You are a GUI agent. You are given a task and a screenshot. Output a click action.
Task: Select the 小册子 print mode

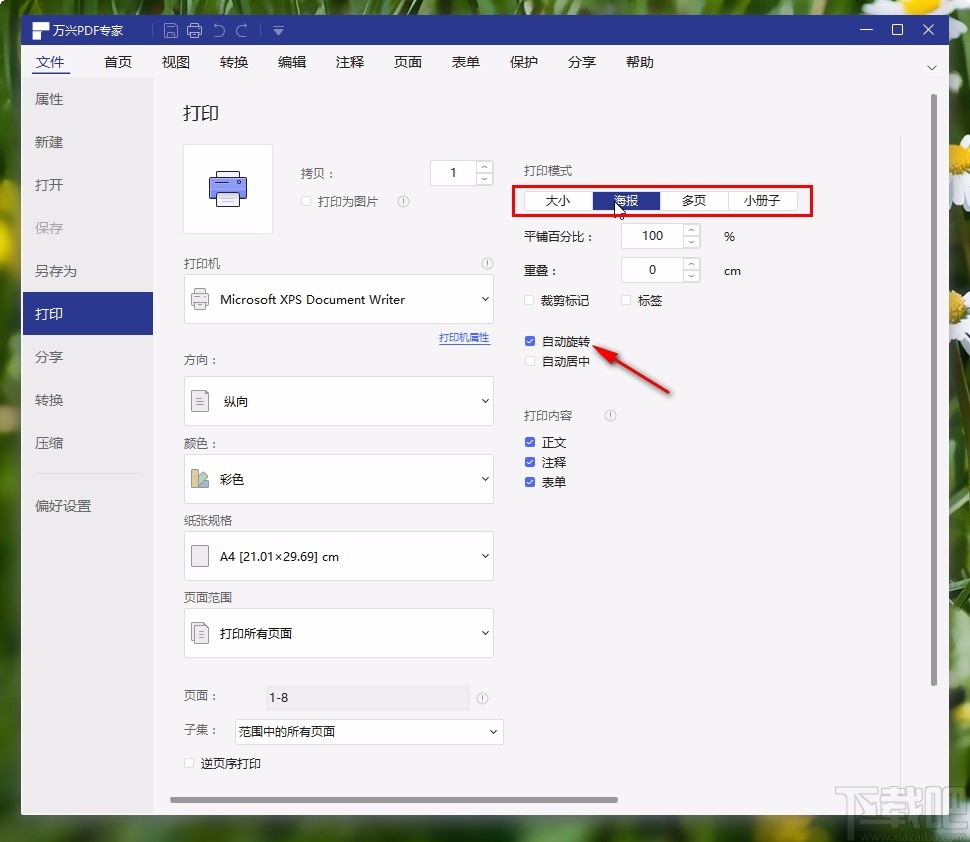[763, 200]
